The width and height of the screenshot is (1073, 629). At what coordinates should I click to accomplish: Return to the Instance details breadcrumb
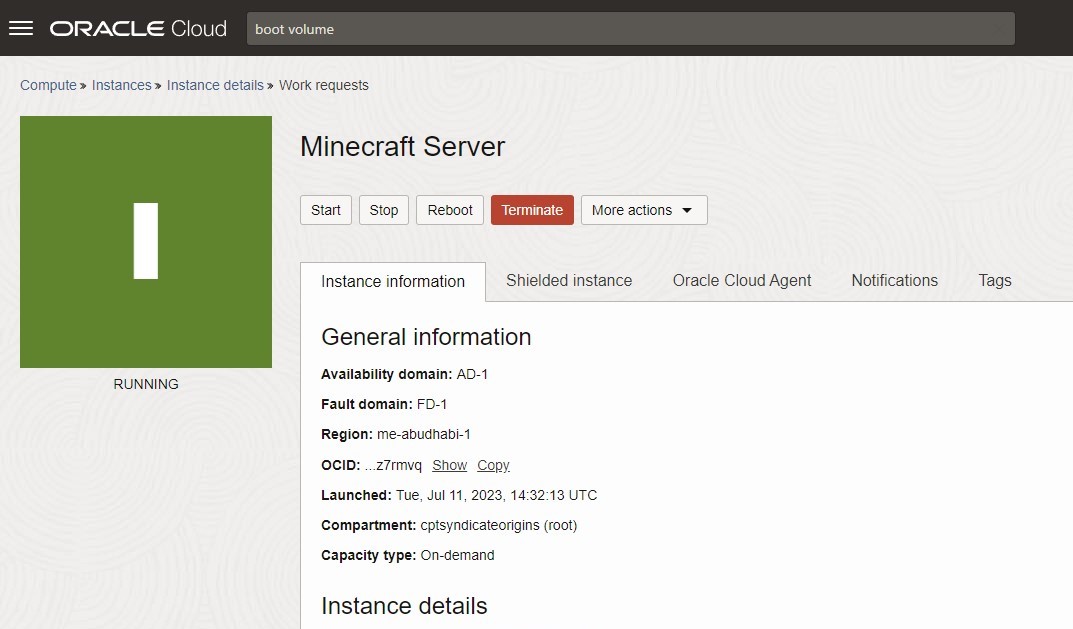[x=215, y=85]
